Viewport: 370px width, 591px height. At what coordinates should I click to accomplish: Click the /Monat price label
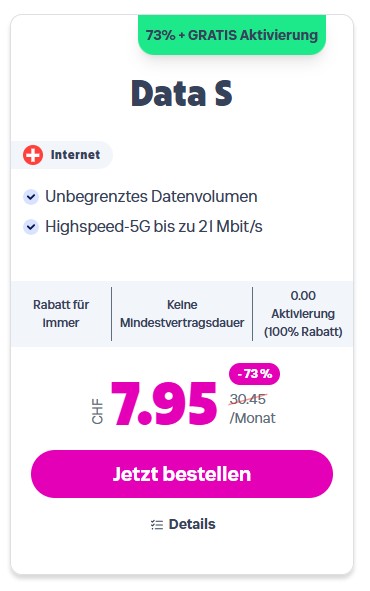pyautogui.click(x=252, y=418)
